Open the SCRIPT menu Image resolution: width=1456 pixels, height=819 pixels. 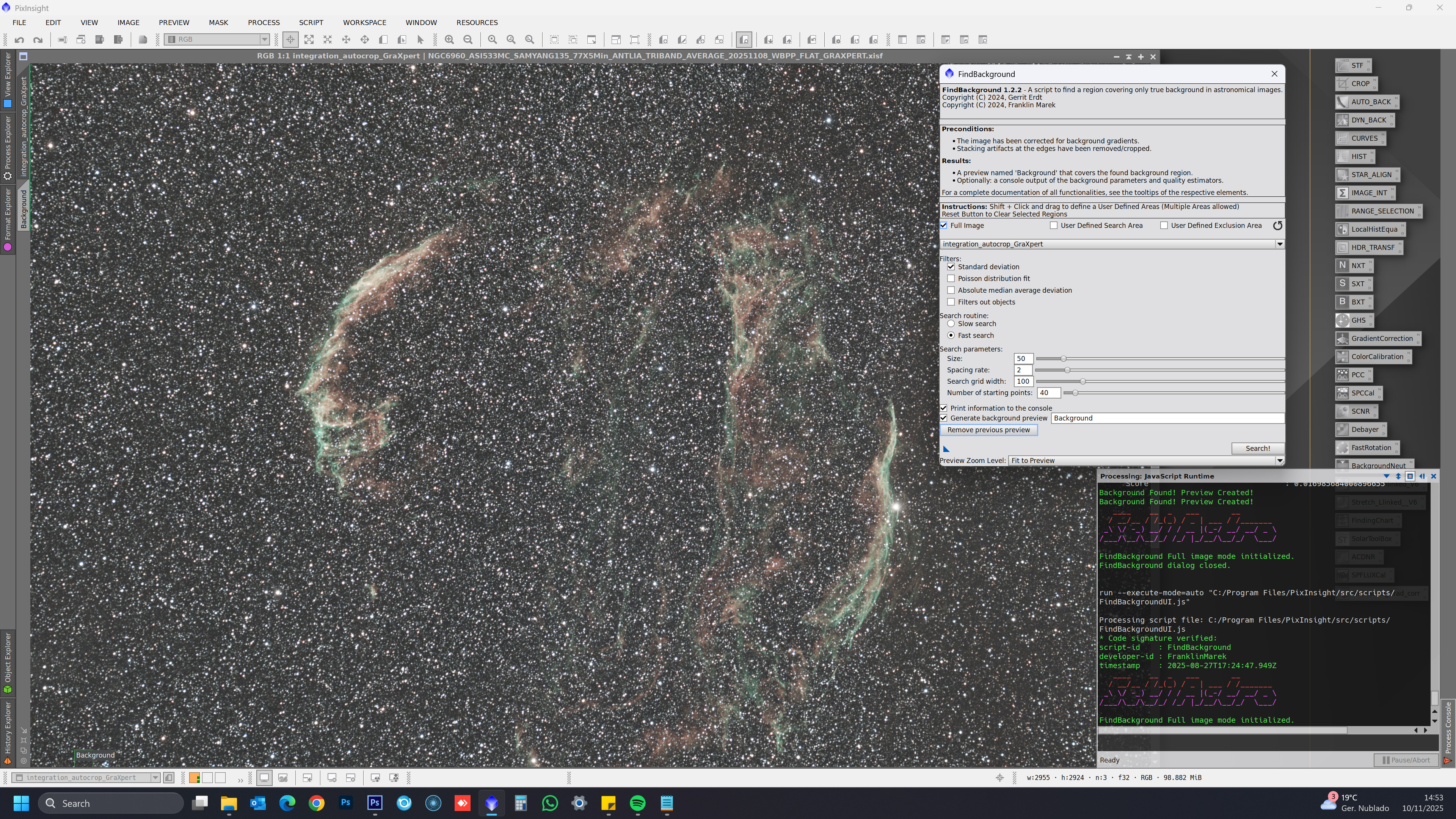coord(311,23)
